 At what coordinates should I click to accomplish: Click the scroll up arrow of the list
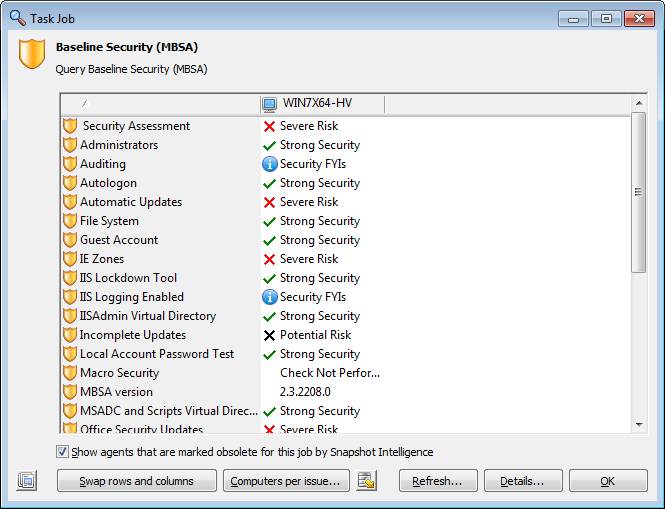pyautogui.click(x=639, y=103)
